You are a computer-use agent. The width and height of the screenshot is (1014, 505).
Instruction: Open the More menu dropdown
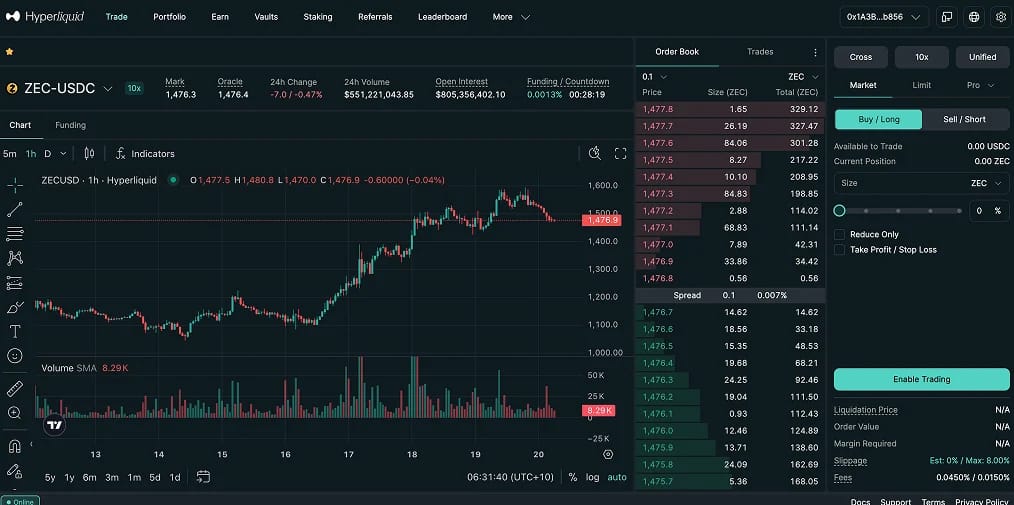pos(511,17)
